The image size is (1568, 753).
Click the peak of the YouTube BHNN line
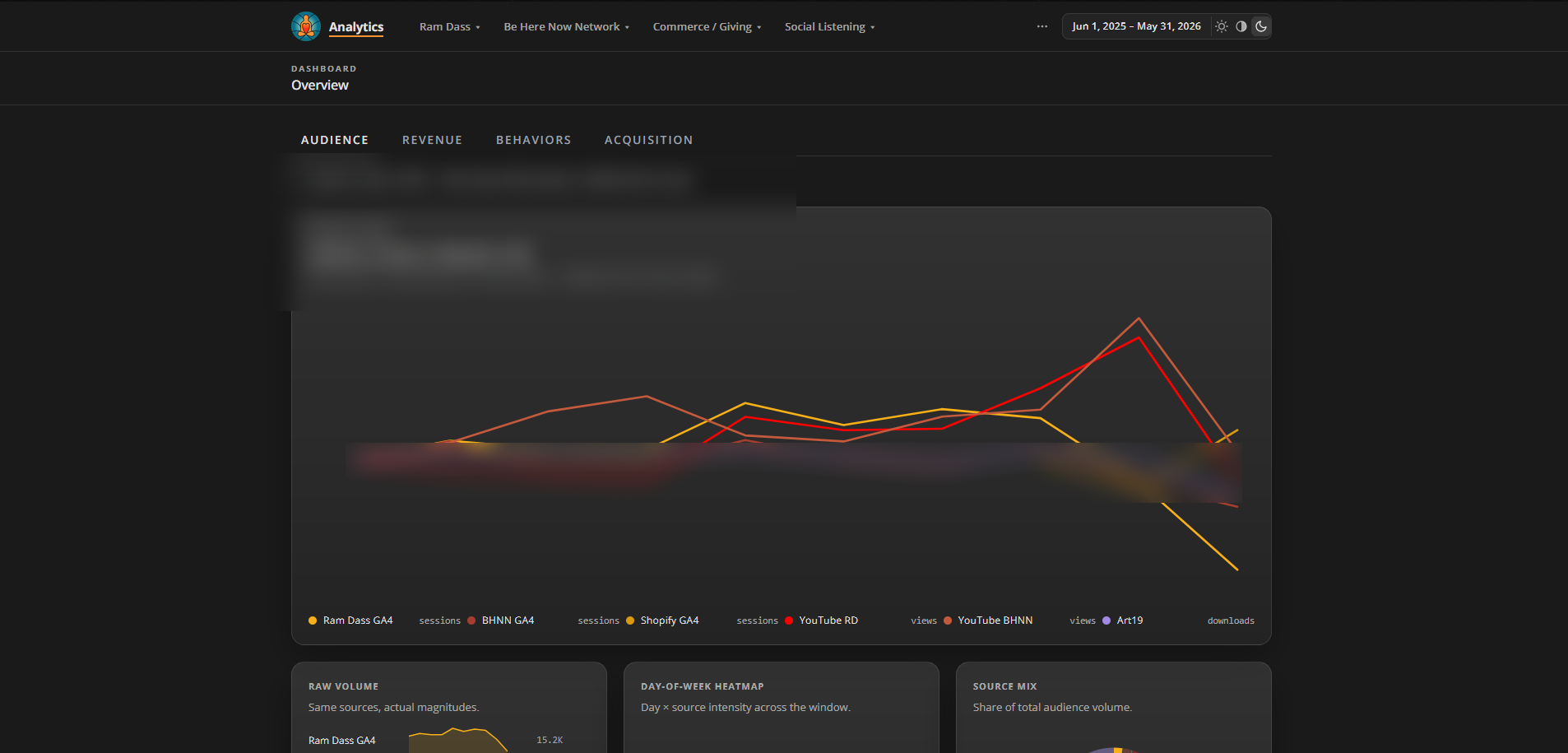1139,318
